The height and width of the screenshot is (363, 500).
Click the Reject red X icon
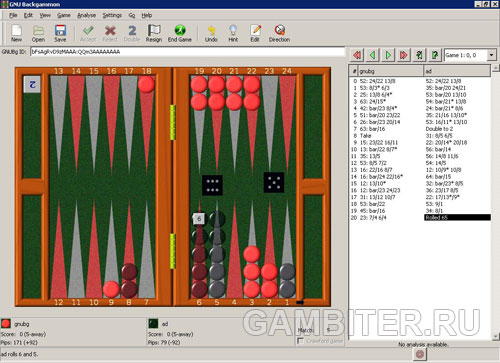click(110, 33)
